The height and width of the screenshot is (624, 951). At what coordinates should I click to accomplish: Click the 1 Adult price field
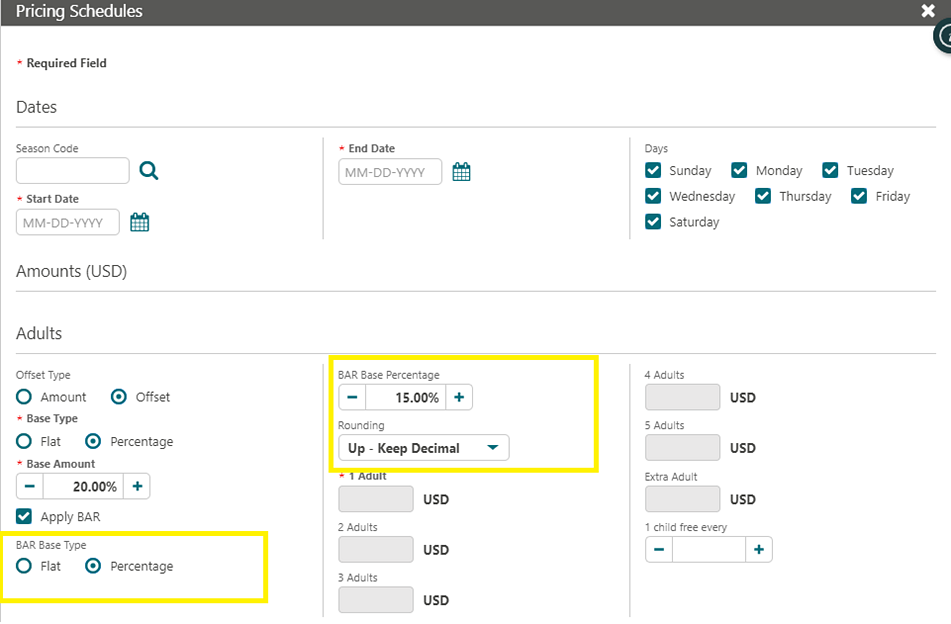pyautogui.click(x=375, y=498)
